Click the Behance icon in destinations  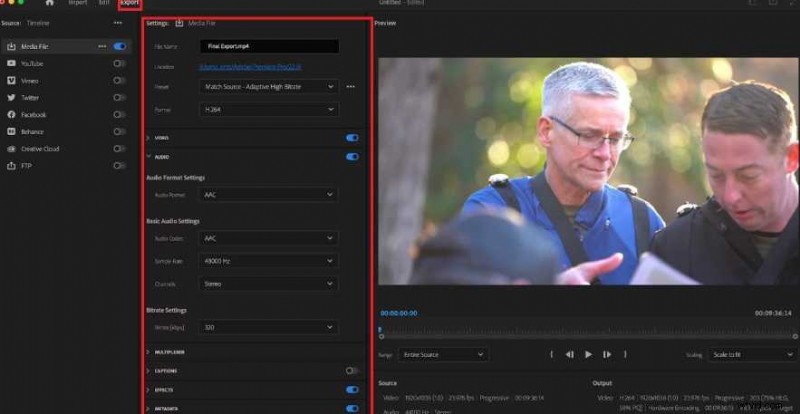click(x=11, y=132)
